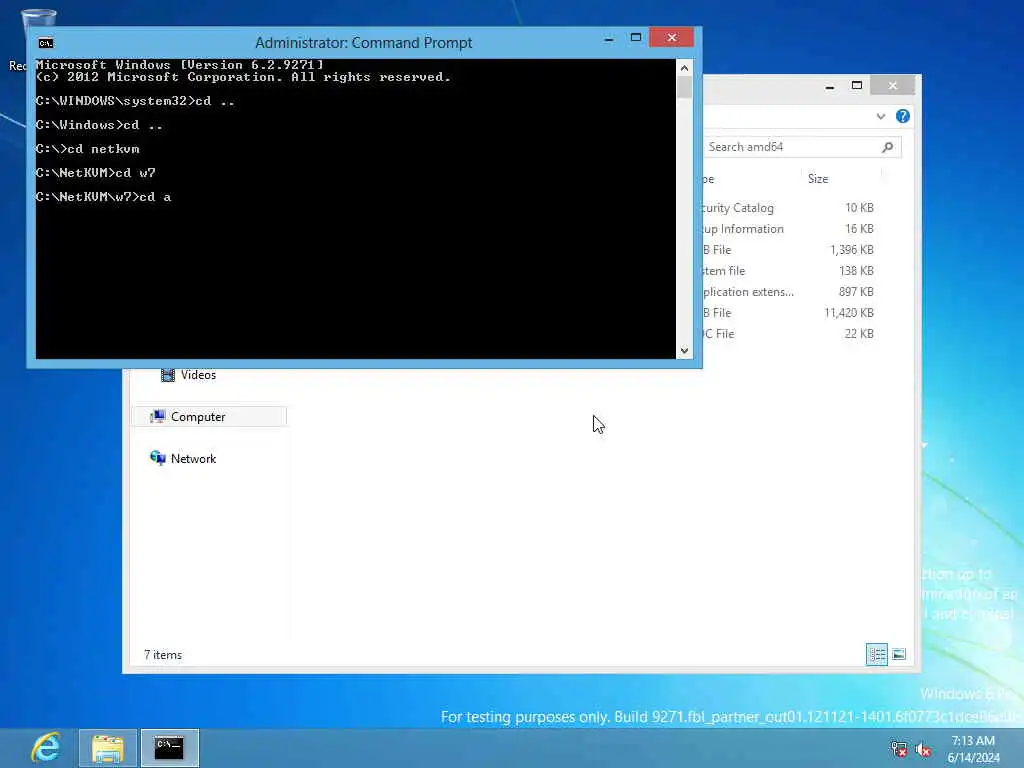Viewport: 1024px width, 768px height.
Task: Minimize the Command Prompt window
Action: [x=609, y=39]
